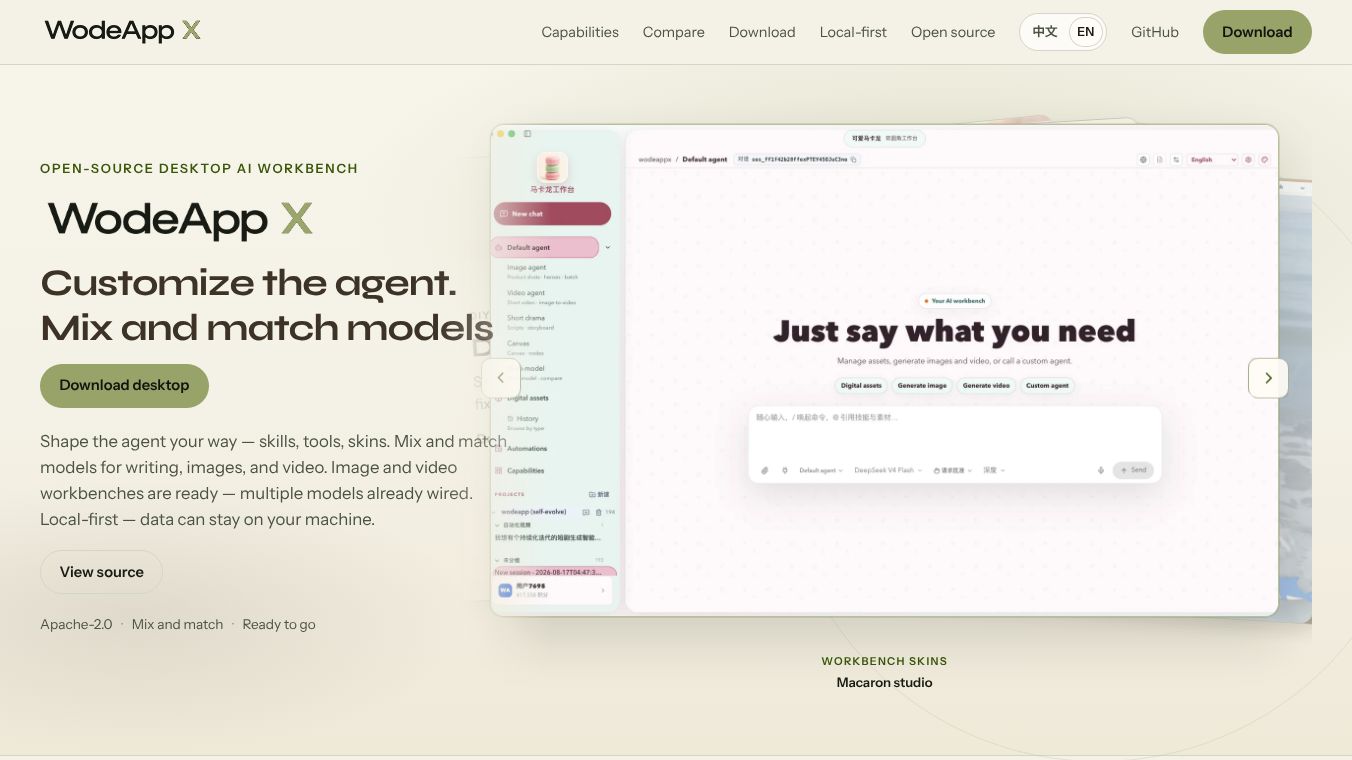The height and width of the screenshot is (760, 1352).
Task: Visit the GitHub link in the header
Action: pos(1155,32)
